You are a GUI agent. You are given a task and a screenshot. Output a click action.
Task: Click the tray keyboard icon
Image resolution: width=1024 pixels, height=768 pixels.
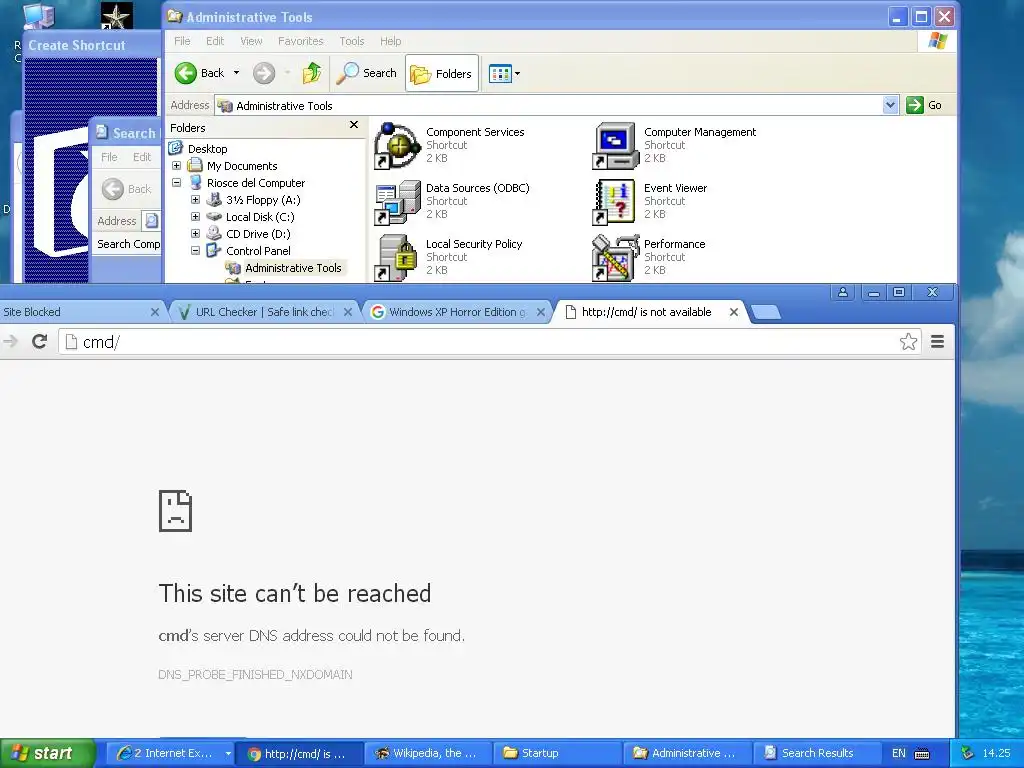click(921, 754)
